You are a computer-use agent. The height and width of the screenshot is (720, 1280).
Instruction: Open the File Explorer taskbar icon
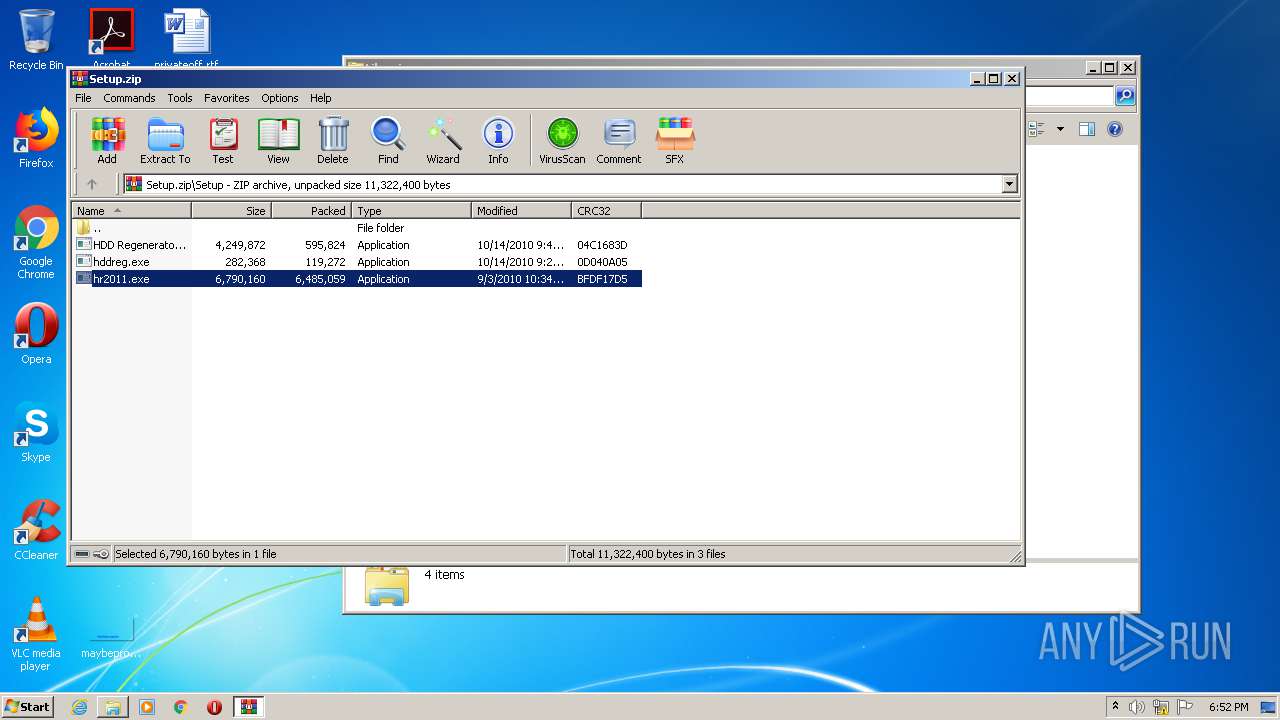click(x=113, y=707)
